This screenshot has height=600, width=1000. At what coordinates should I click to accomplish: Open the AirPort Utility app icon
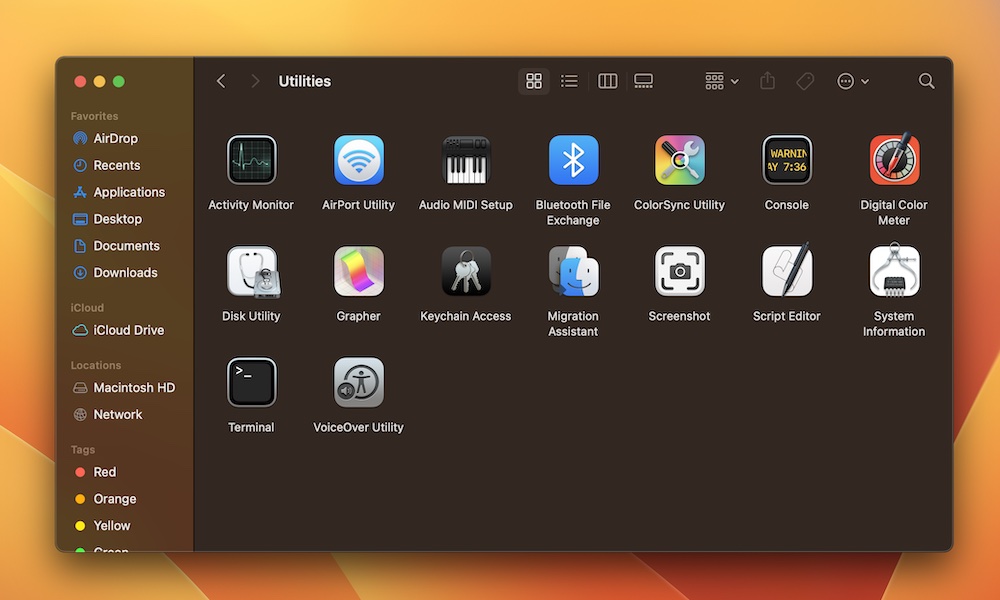click(x=358, y=159)
